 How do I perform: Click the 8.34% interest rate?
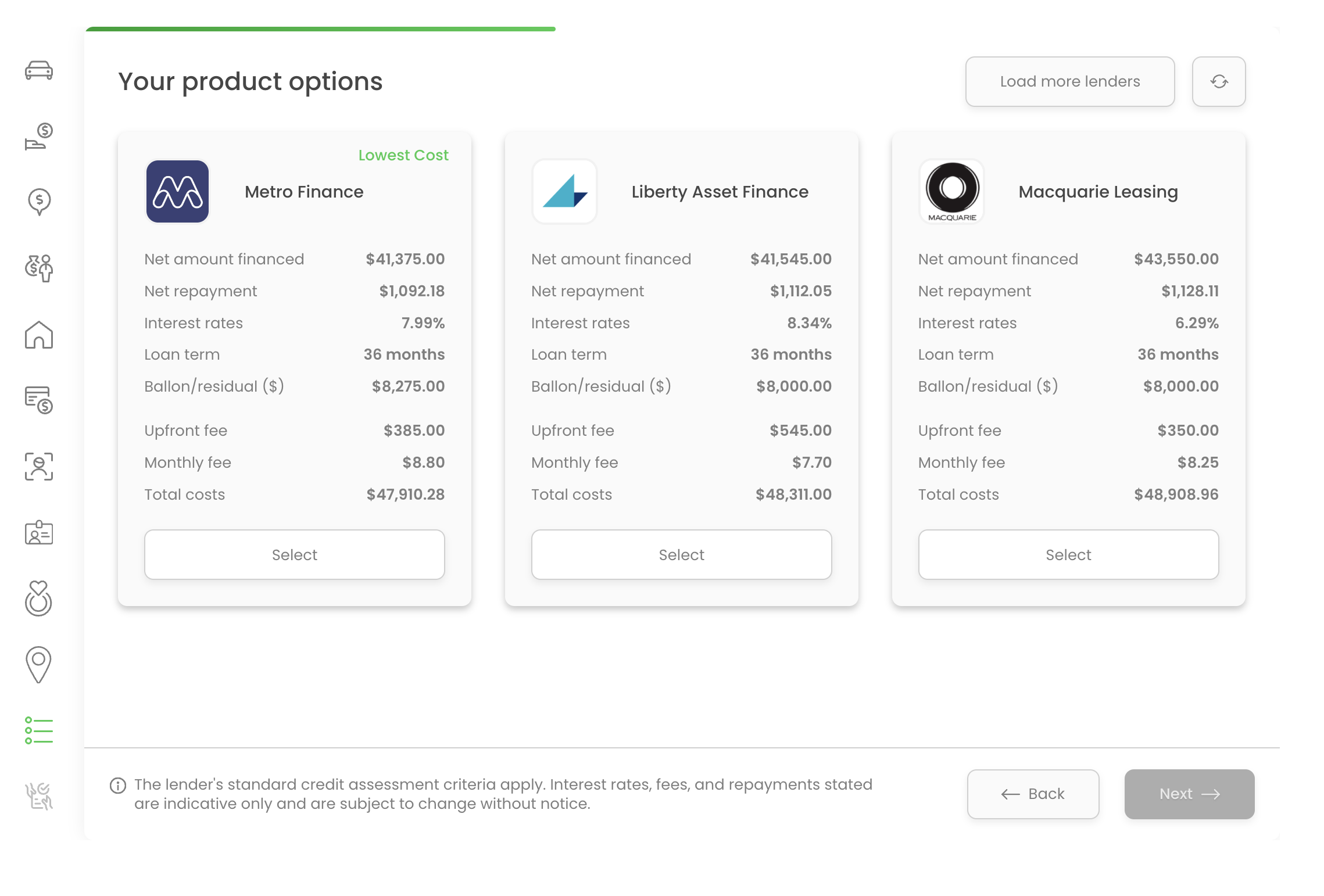click(809, 323)
